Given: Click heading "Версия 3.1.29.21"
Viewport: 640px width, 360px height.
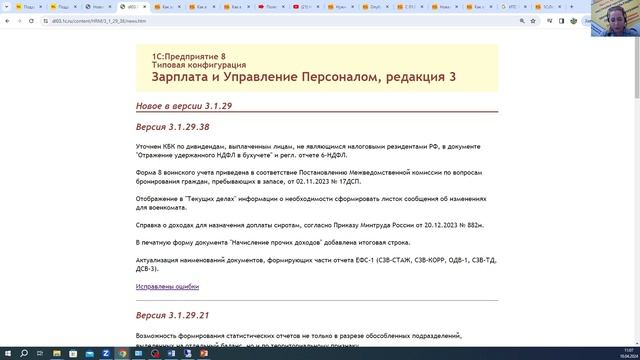Looking at the screenshot, I should pyautogui.click(x=172, y=316).
